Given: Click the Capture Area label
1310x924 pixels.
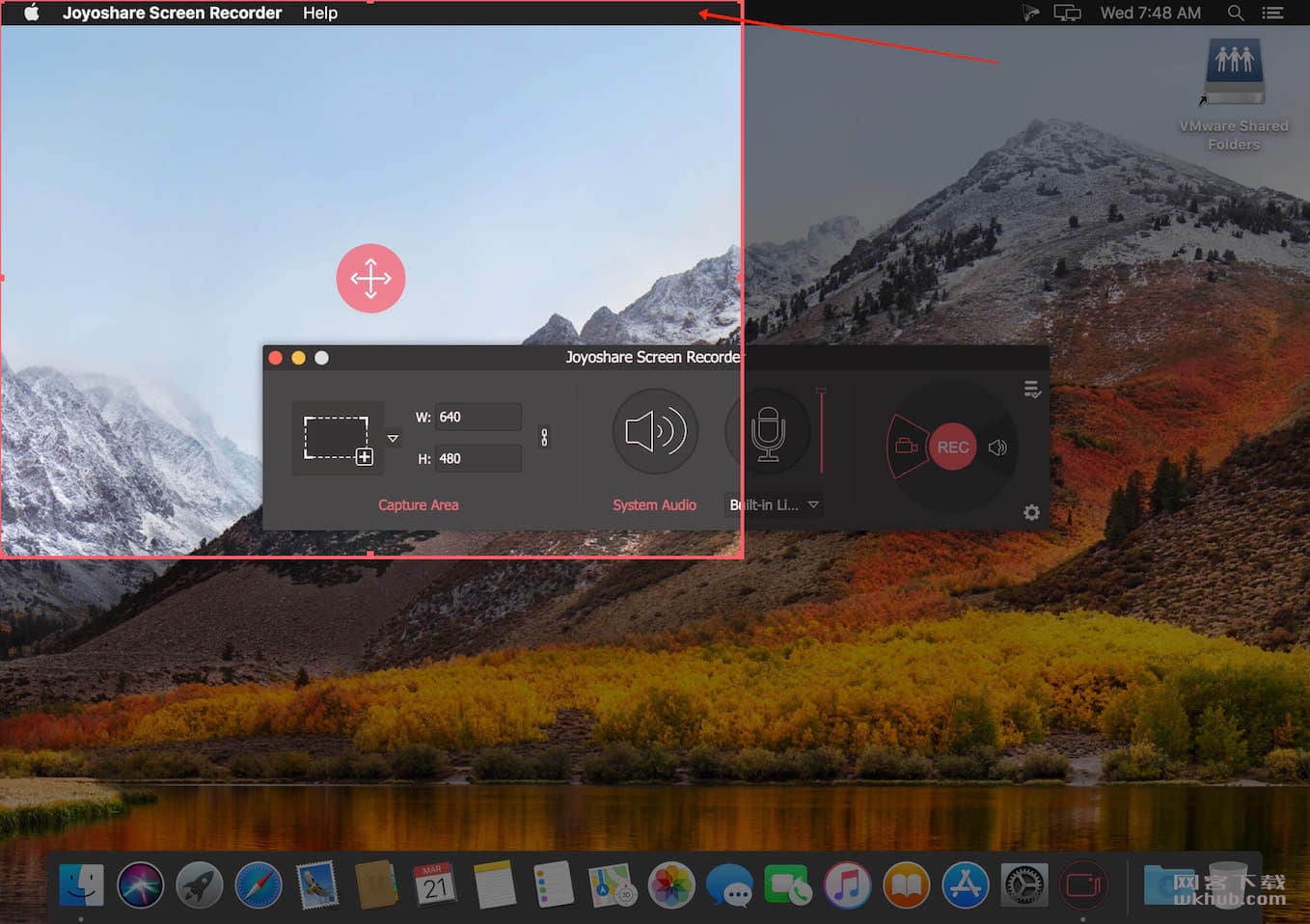Looking at the screenshot, I should pyautogui.click(x=419, y=504).
